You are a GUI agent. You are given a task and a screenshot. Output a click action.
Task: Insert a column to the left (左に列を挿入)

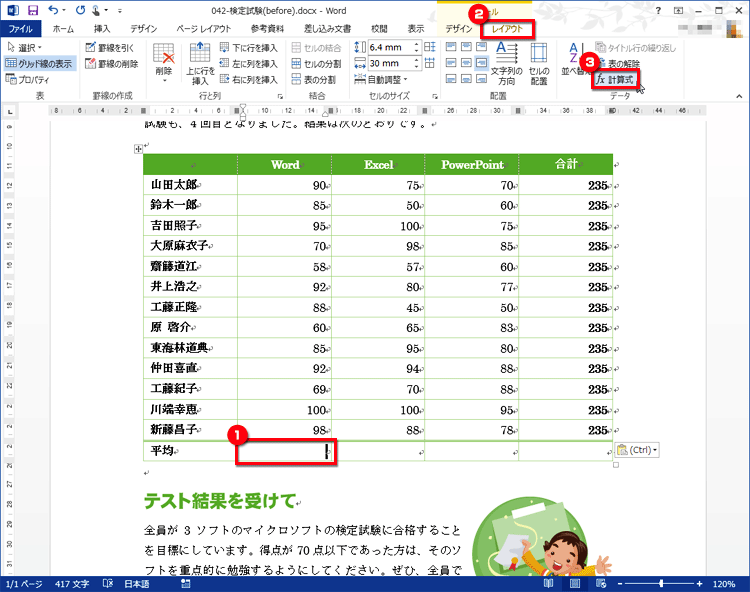point(249,64)
